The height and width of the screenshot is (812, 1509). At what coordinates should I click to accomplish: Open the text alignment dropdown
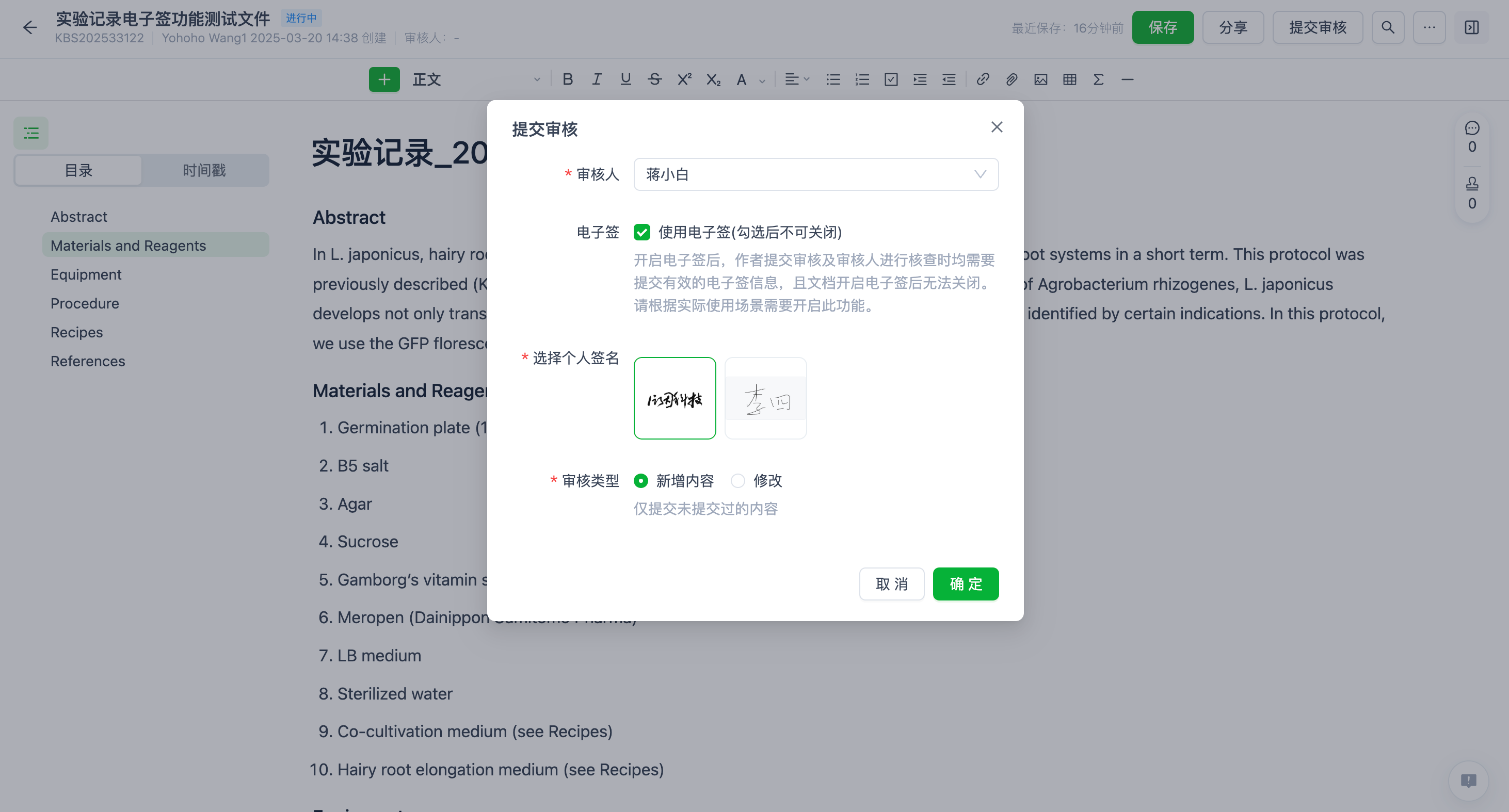pos(797,79)
